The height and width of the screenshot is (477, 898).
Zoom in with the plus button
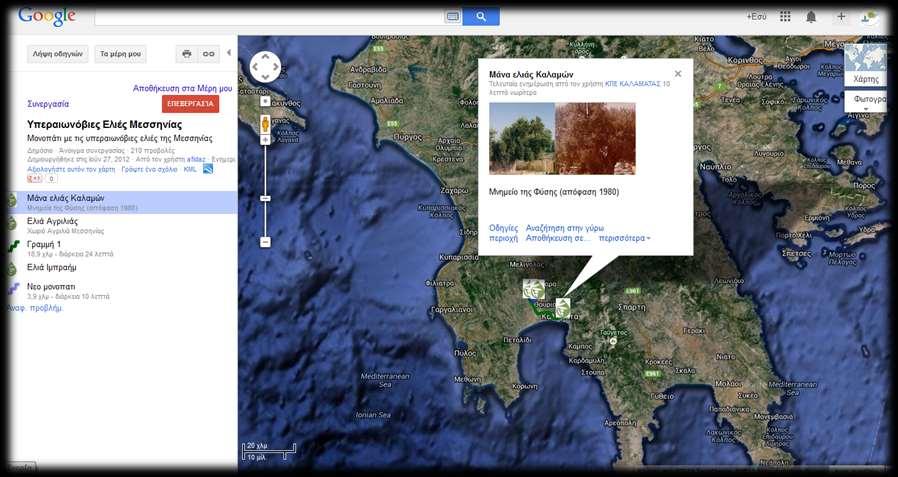[x=265, y=140]
